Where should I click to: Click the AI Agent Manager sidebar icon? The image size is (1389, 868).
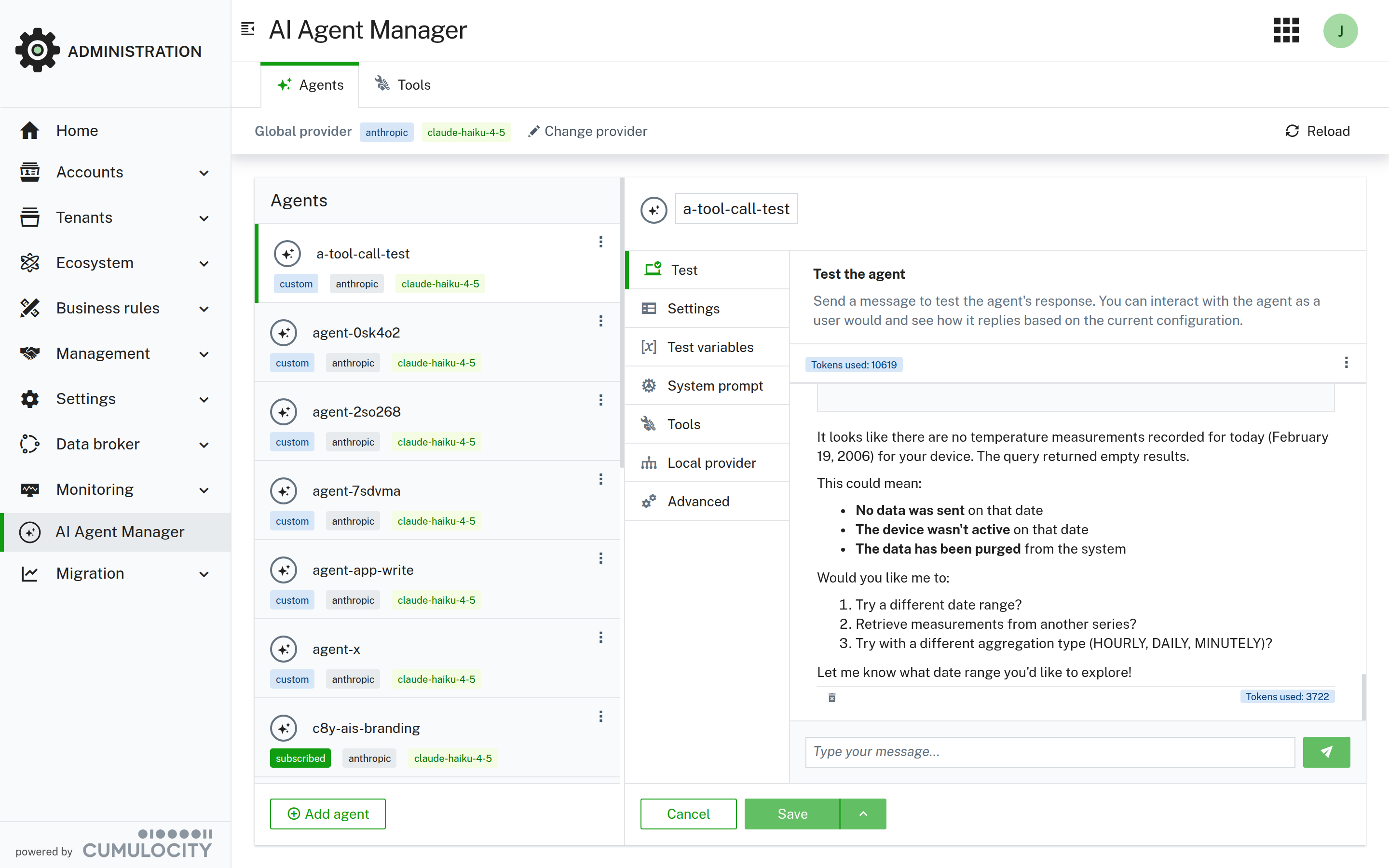29,531
